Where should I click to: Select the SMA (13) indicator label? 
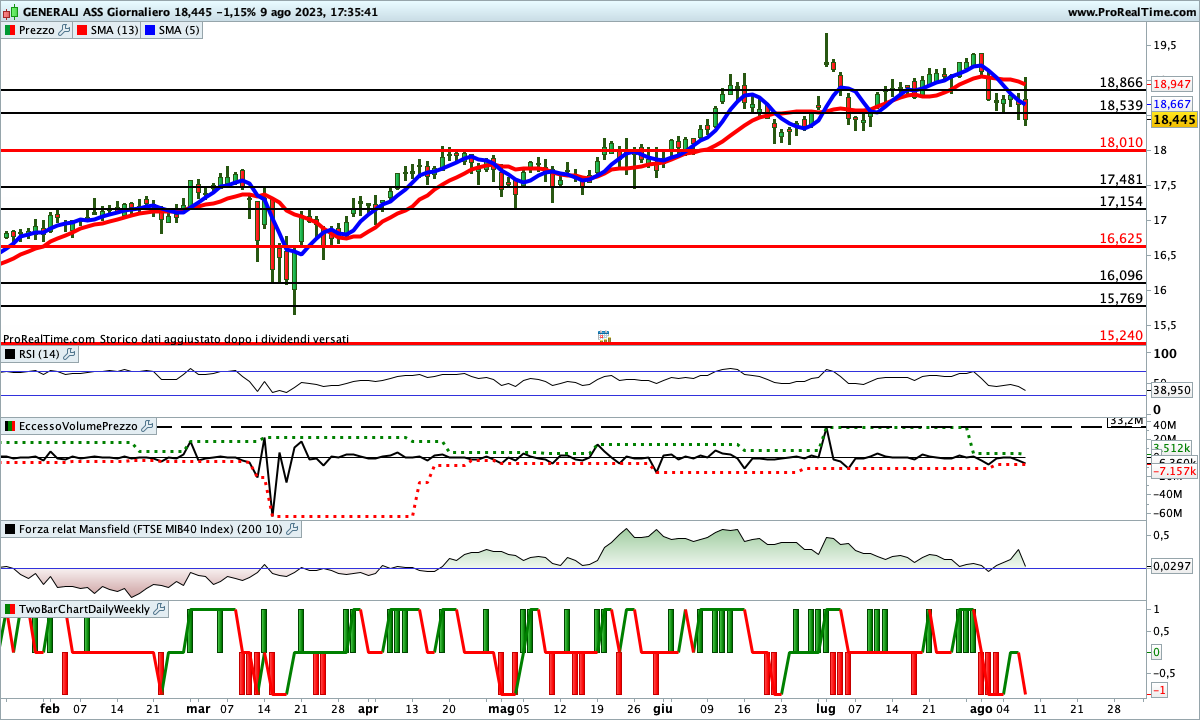pyautogui.click(x=115, y=30)
